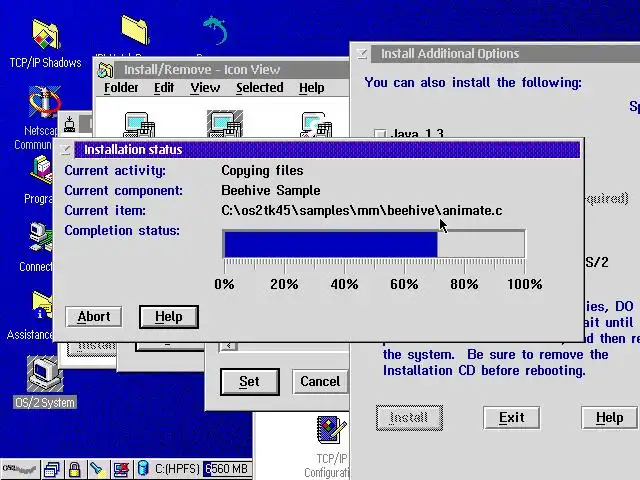Click Help in Installation status dialog
The height and width of the screenshot is (480, 640).
[x=169, y=317]
